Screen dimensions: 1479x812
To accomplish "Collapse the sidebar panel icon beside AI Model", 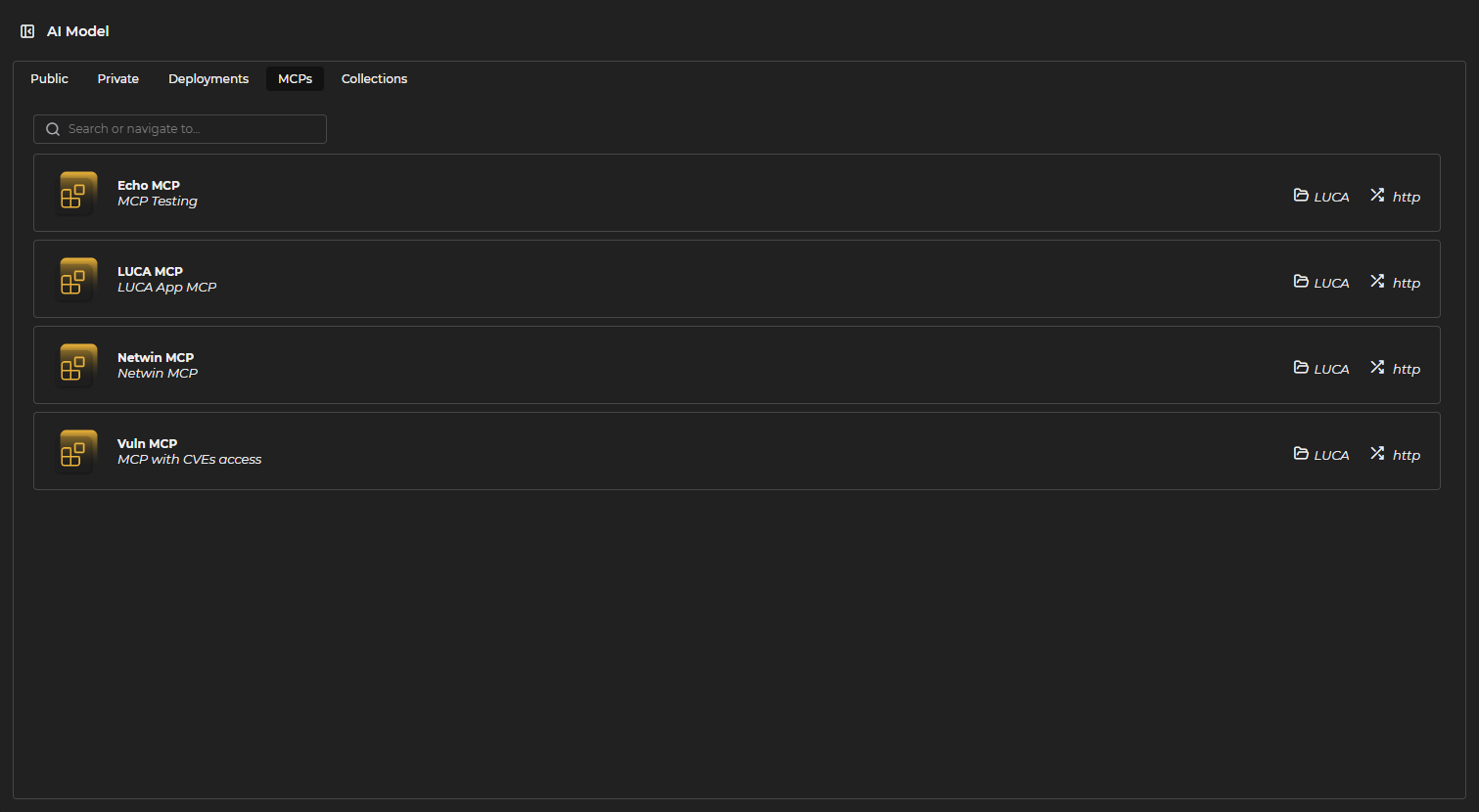I will (27, 31).
